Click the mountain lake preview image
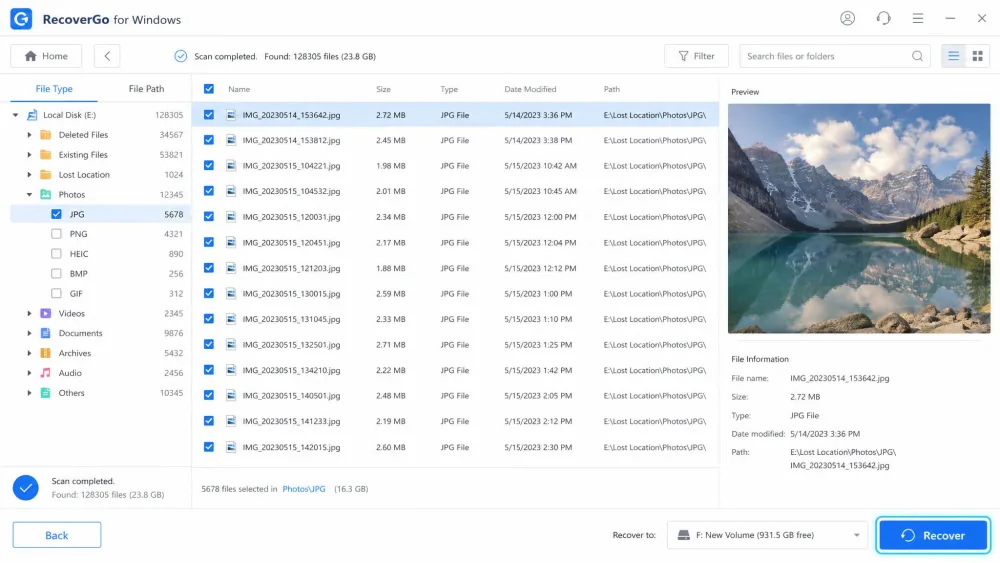Image resolution: width=1000 pixels, height=563 pixels. coord(859,218)
